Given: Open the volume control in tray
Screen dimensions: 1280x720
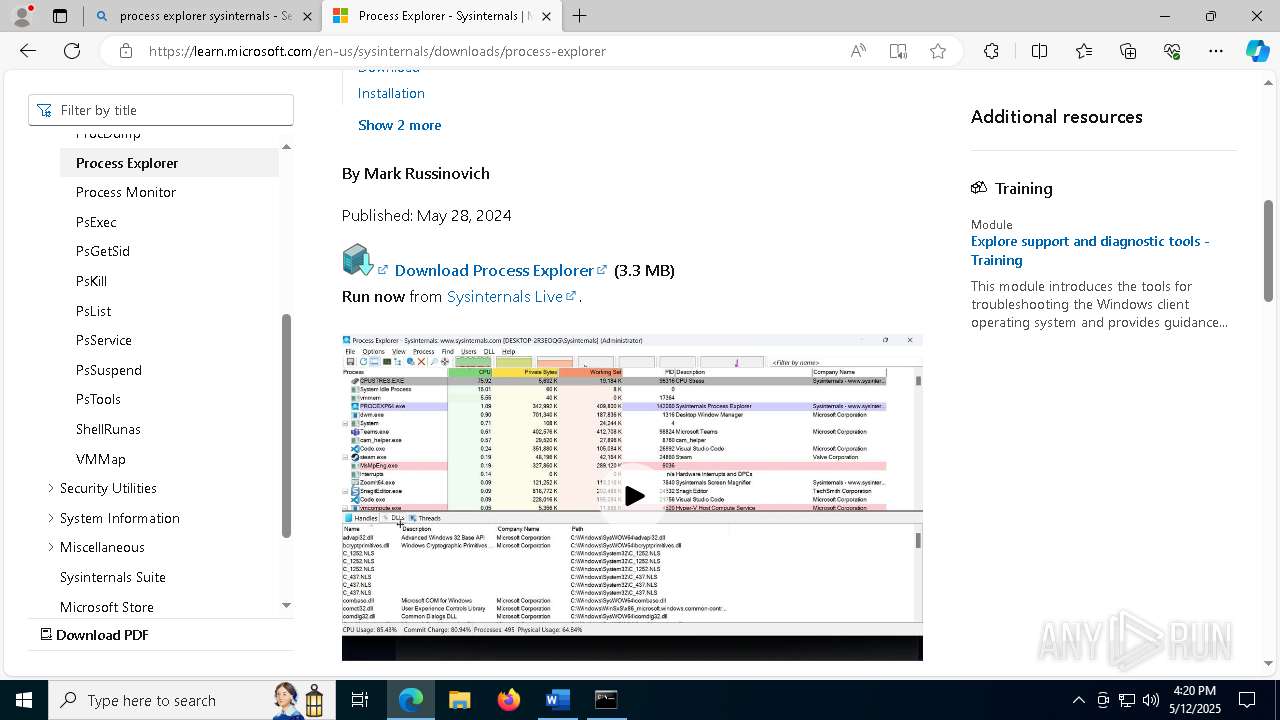Looking at the screenshot, I should tap(1151, 700).
